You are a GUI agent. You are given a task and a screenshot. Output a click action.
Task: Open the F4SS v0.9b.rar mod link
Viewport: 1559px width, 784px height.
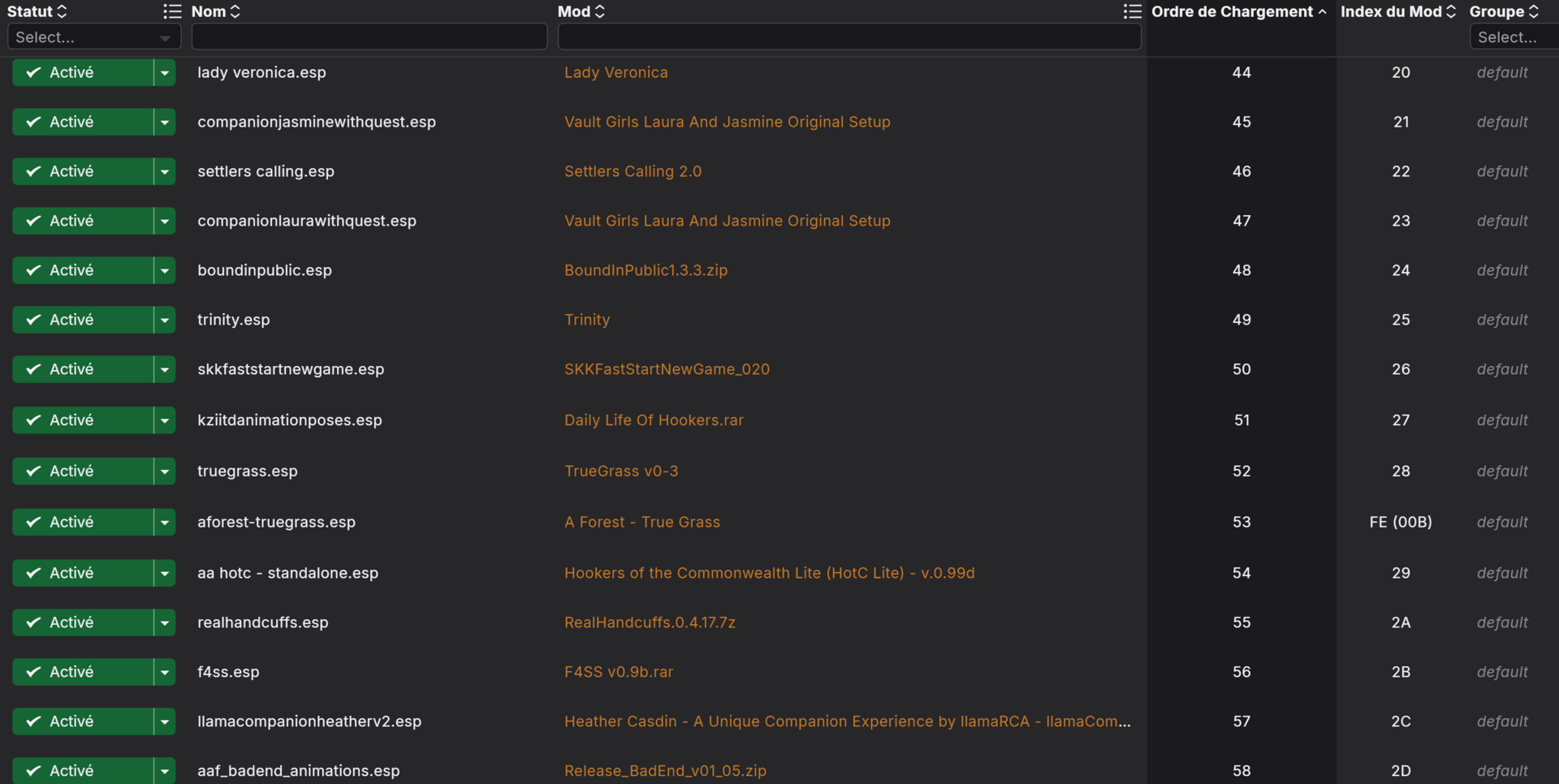point(619,672)
